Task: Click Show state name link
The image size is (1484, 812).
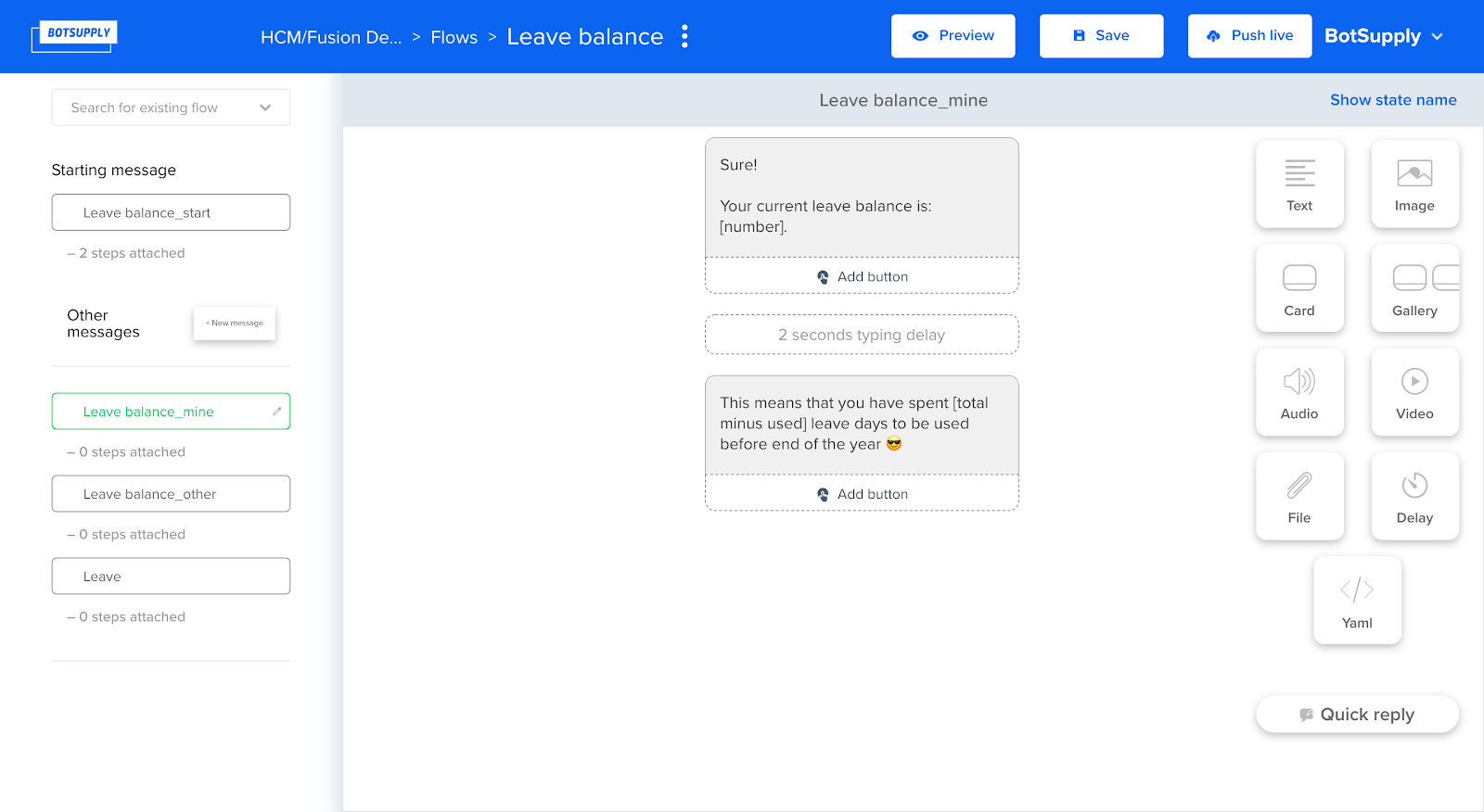Action: pos(1393,100)
